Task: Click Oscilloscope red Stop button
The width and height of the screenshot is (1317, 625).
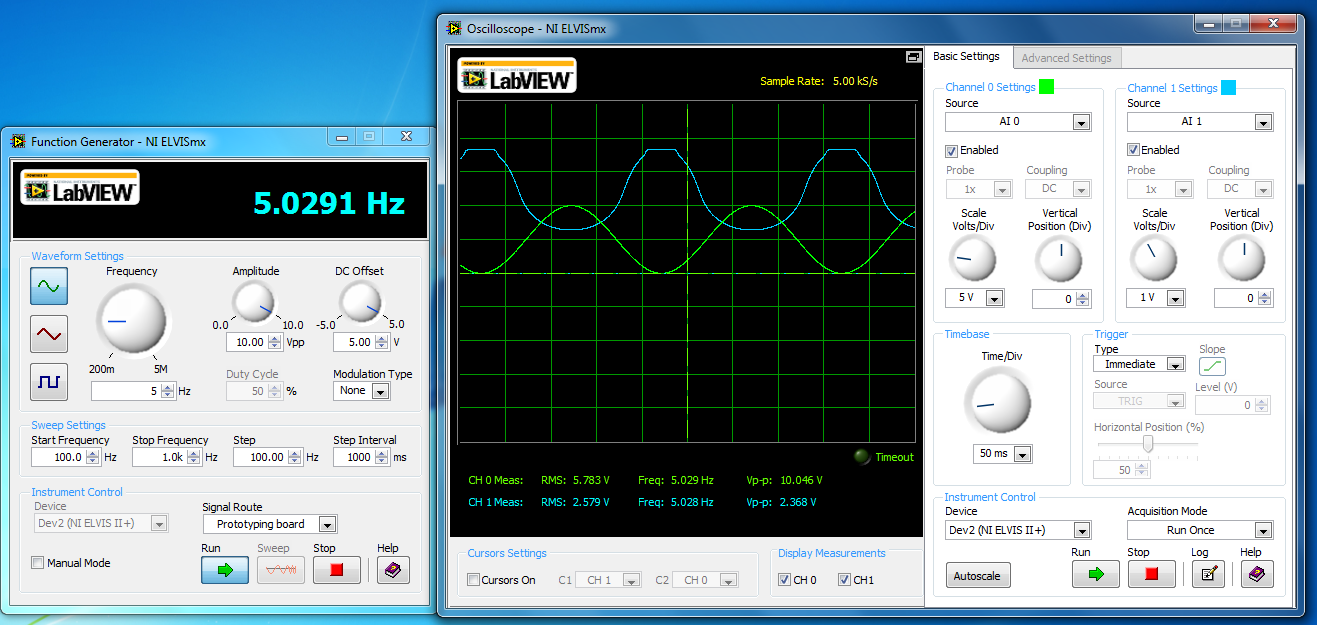Action: pyautogui.click(x=1151, y=574)
